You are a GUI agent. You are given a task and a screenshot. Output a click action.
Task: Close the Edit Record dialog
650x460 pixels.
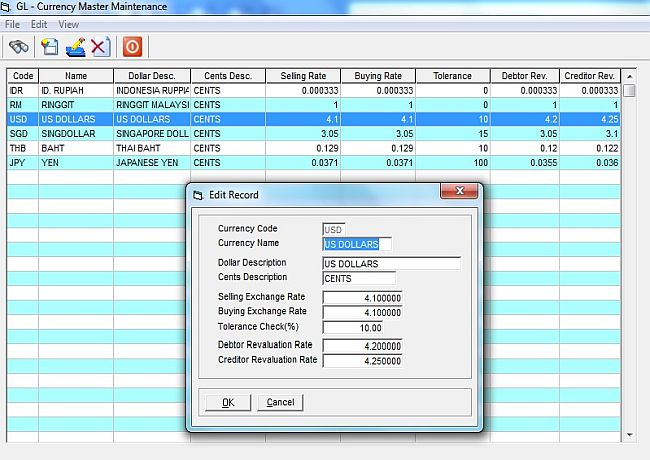click(x=457, y=193)
